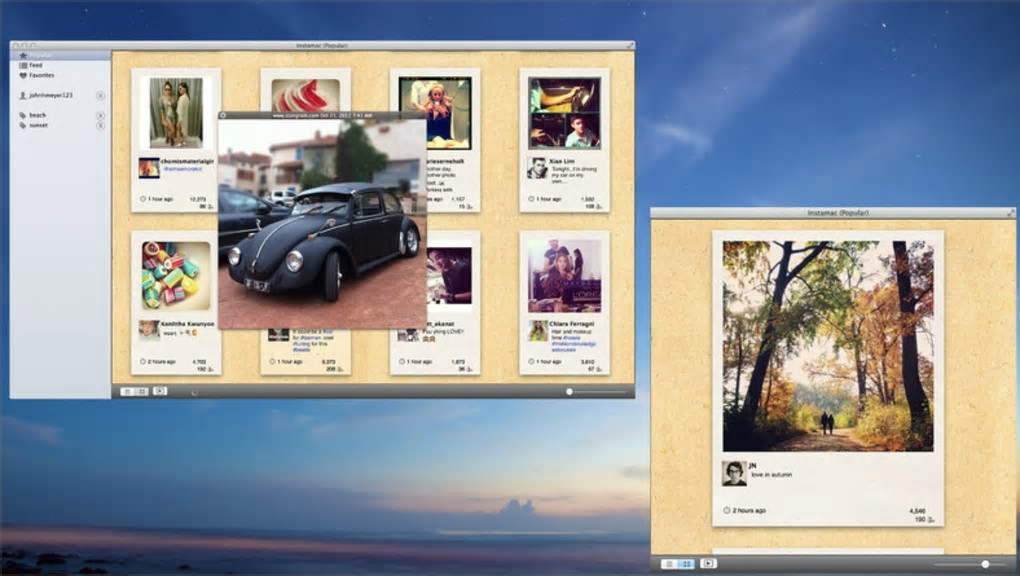
Task: Click the clock icon on Xian Lim card
Action: 531,199
